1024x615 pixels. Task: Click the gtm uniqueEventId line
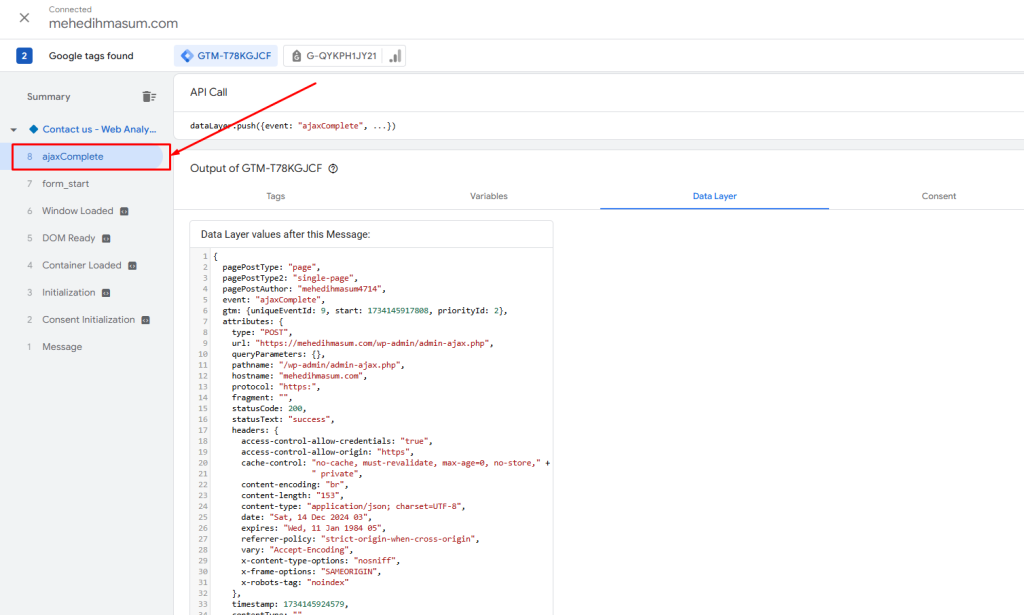(x=364, y=311)
